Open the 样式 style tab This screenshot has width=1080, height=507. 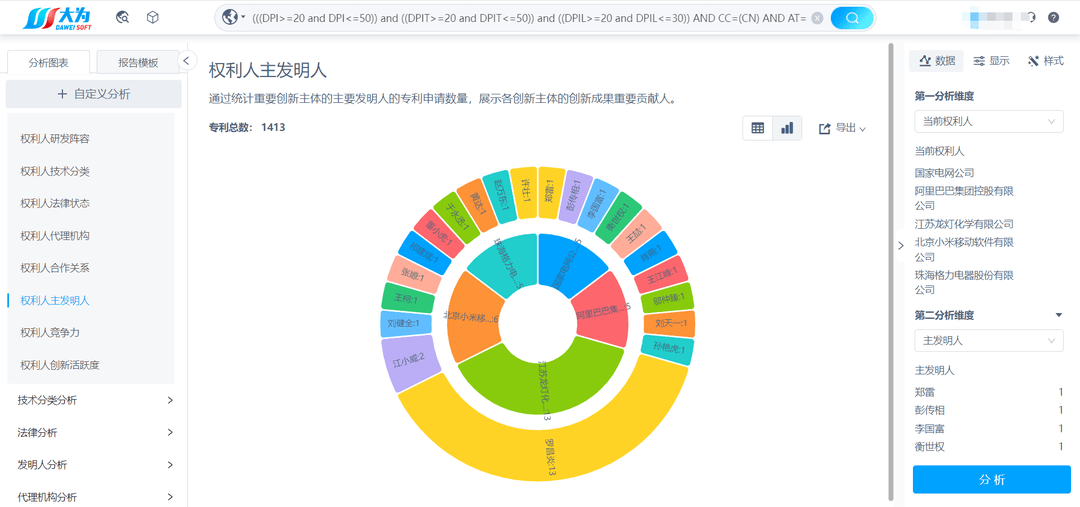point(1045,61)
